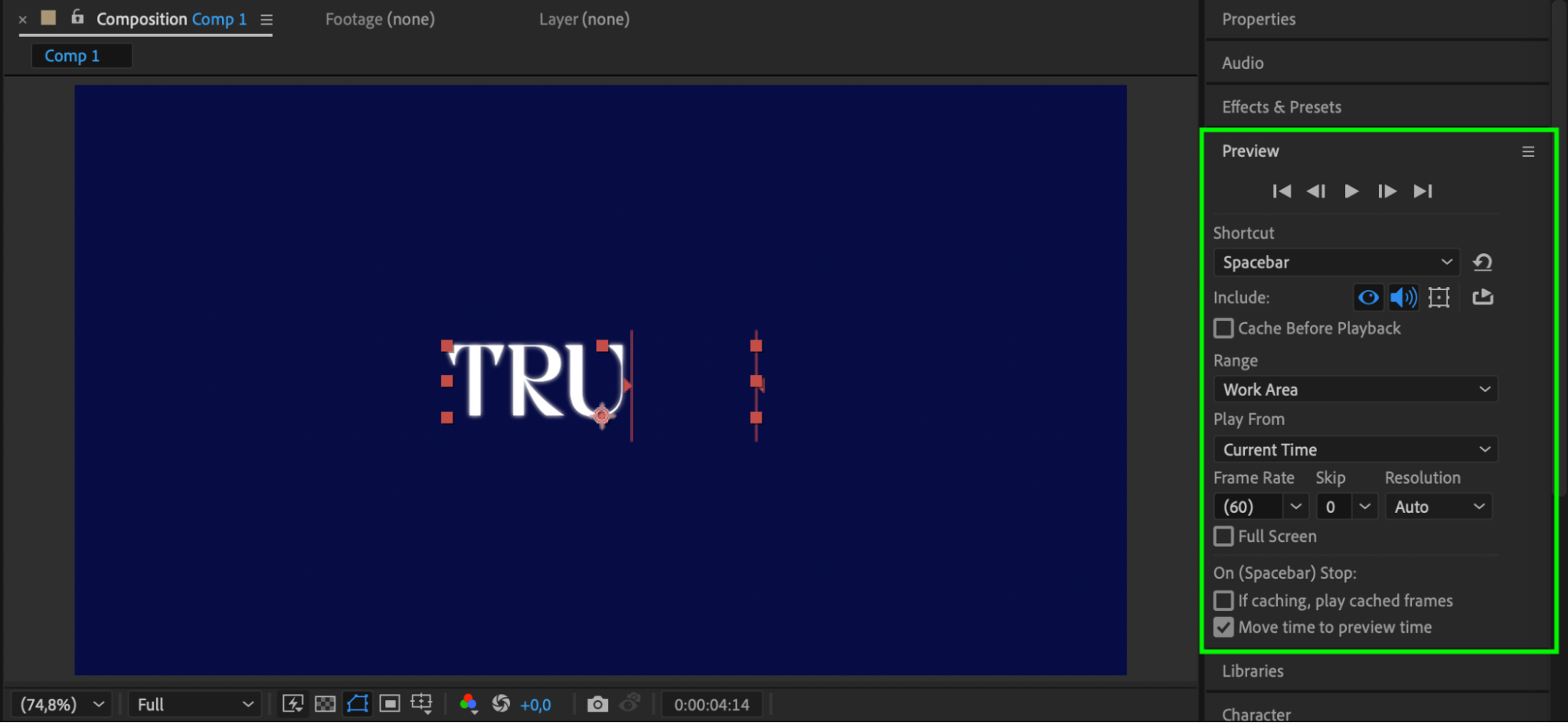Expand the Effects & Presets panel
This screenshot has width=1568, height=723.
pyautogui.click(x=1281, y=107)
